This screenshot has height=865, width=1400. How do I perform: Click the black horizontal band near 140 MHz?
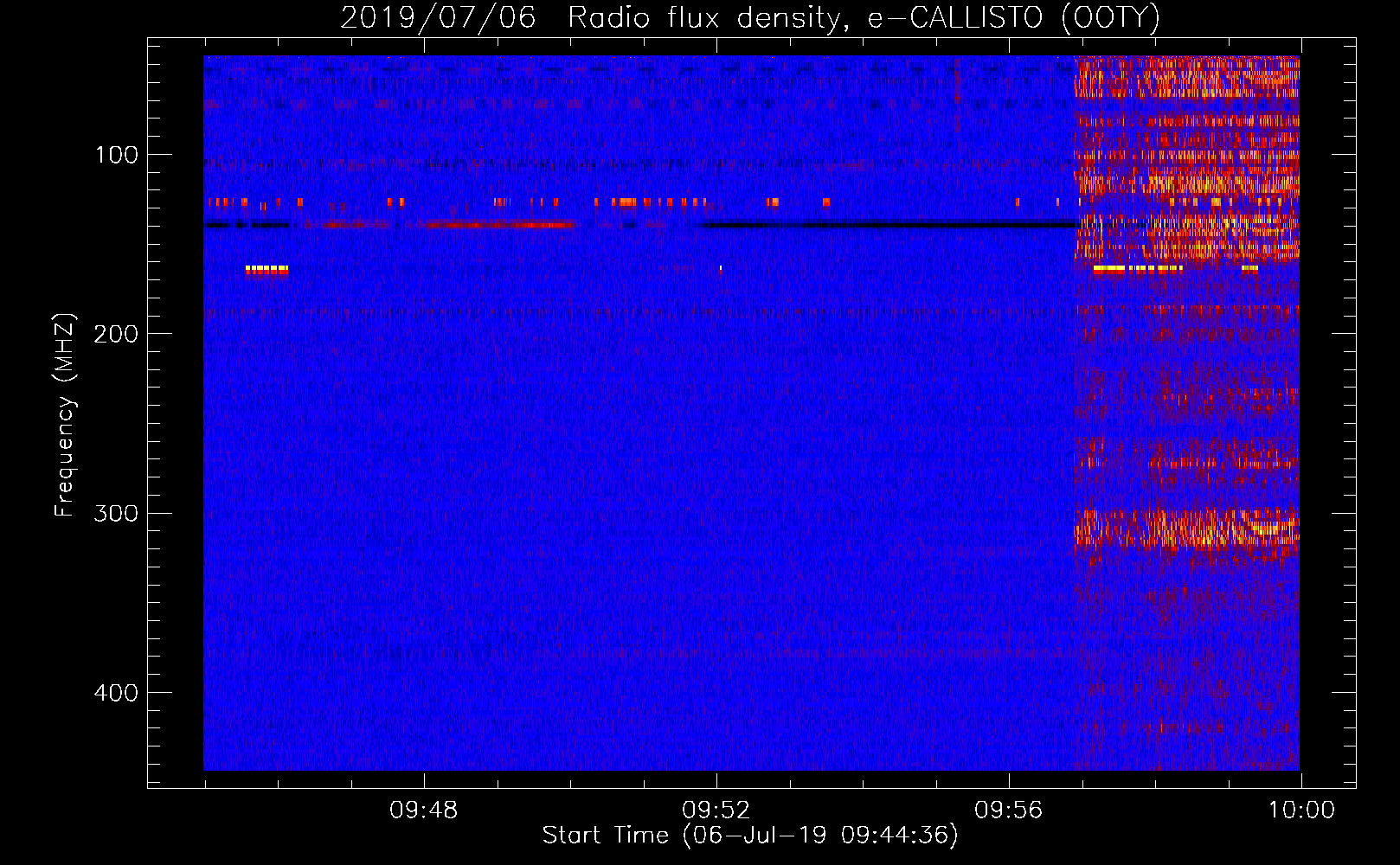[x=889, y=225]
